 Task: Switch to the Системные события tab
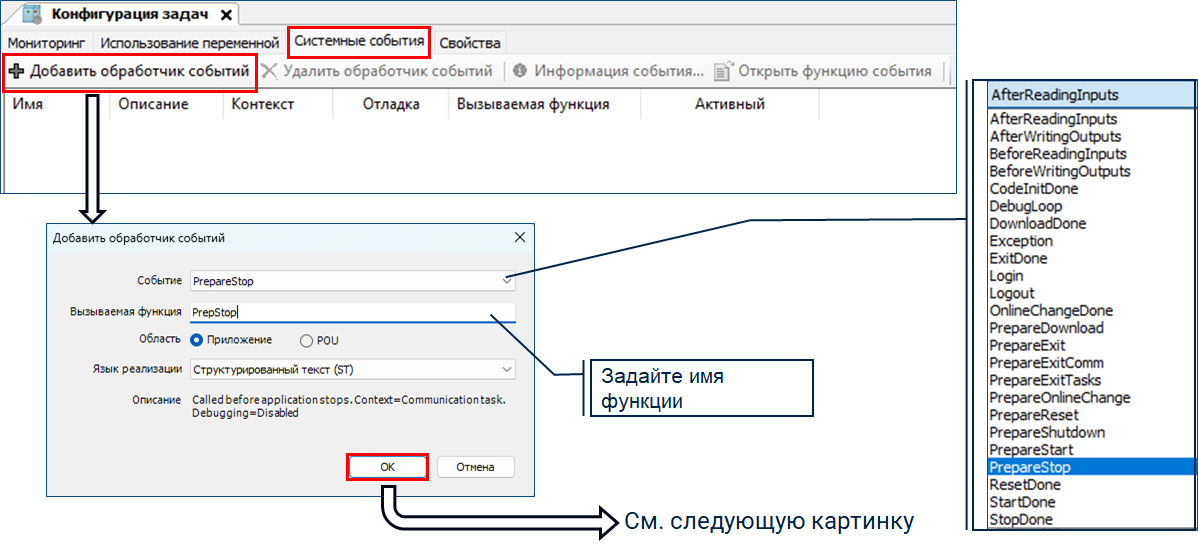coord(360,42)
